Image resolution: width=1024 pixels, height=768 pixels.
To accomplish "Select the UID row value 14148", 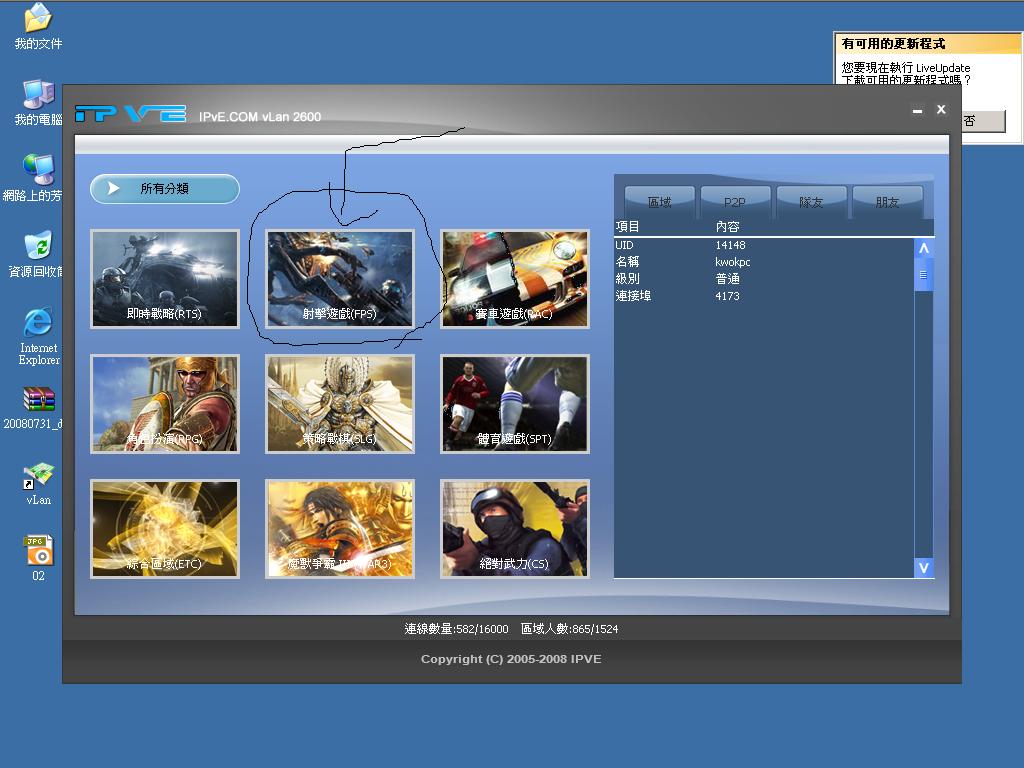I will click(730, 245).
